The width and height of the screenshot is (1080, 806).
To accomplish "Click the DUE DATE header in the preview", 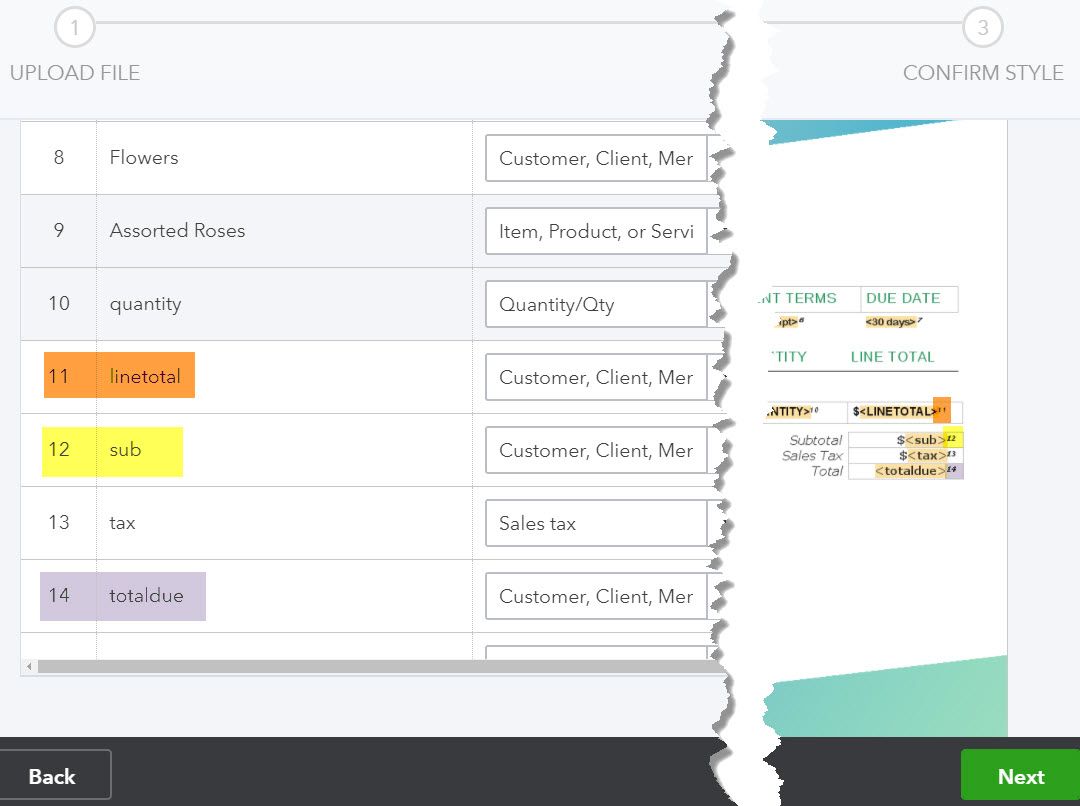I will [x=903, y=298].
